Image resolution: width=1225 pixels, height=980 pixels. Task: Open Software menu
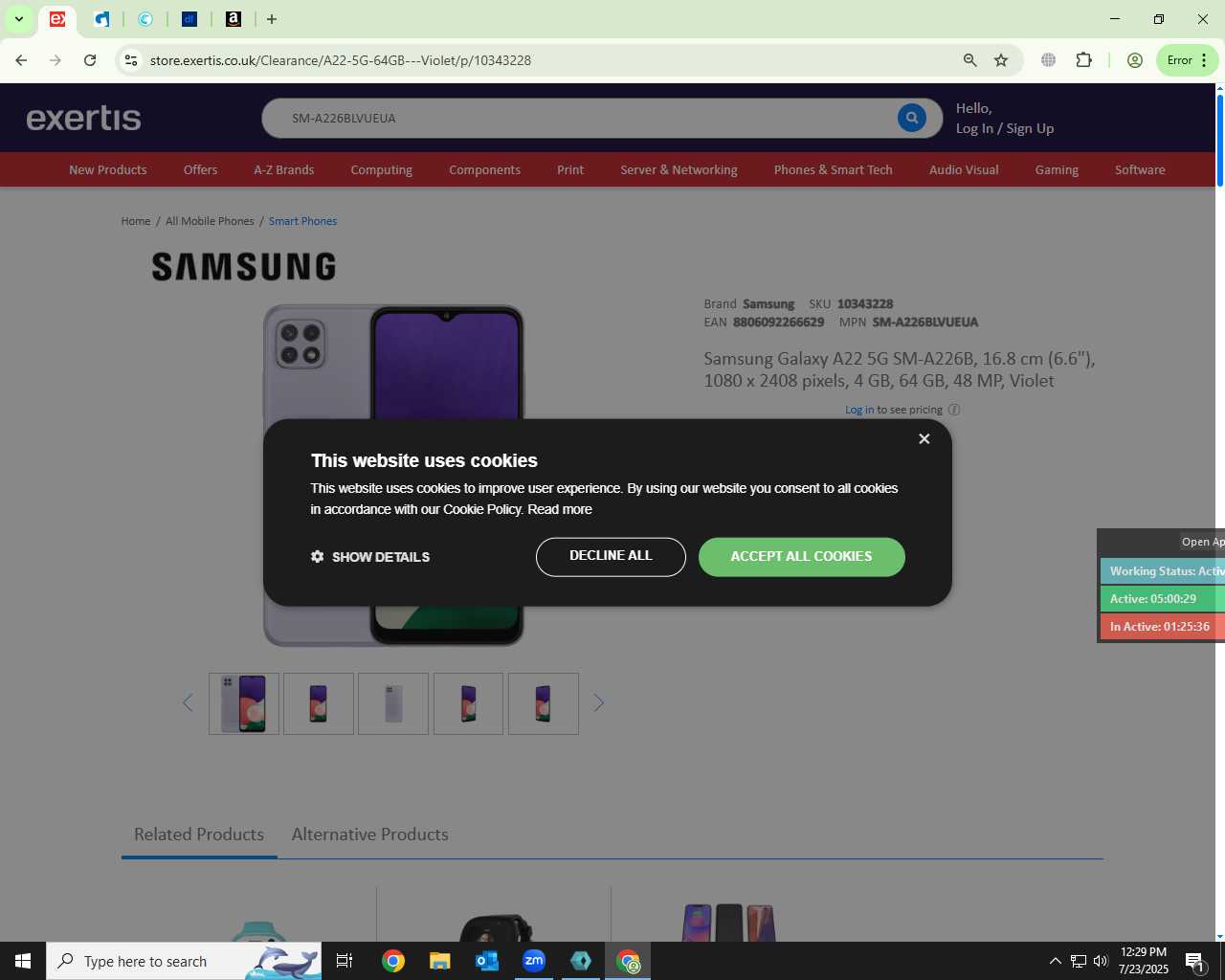[1140, 169]
